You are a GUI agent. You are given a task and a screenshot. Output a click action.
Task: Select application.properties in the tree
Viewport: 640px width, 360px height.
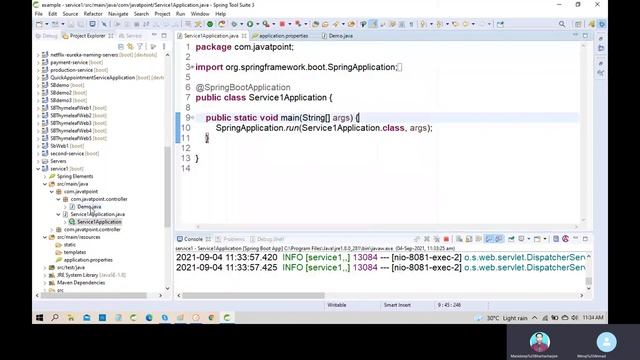(88, 260)
